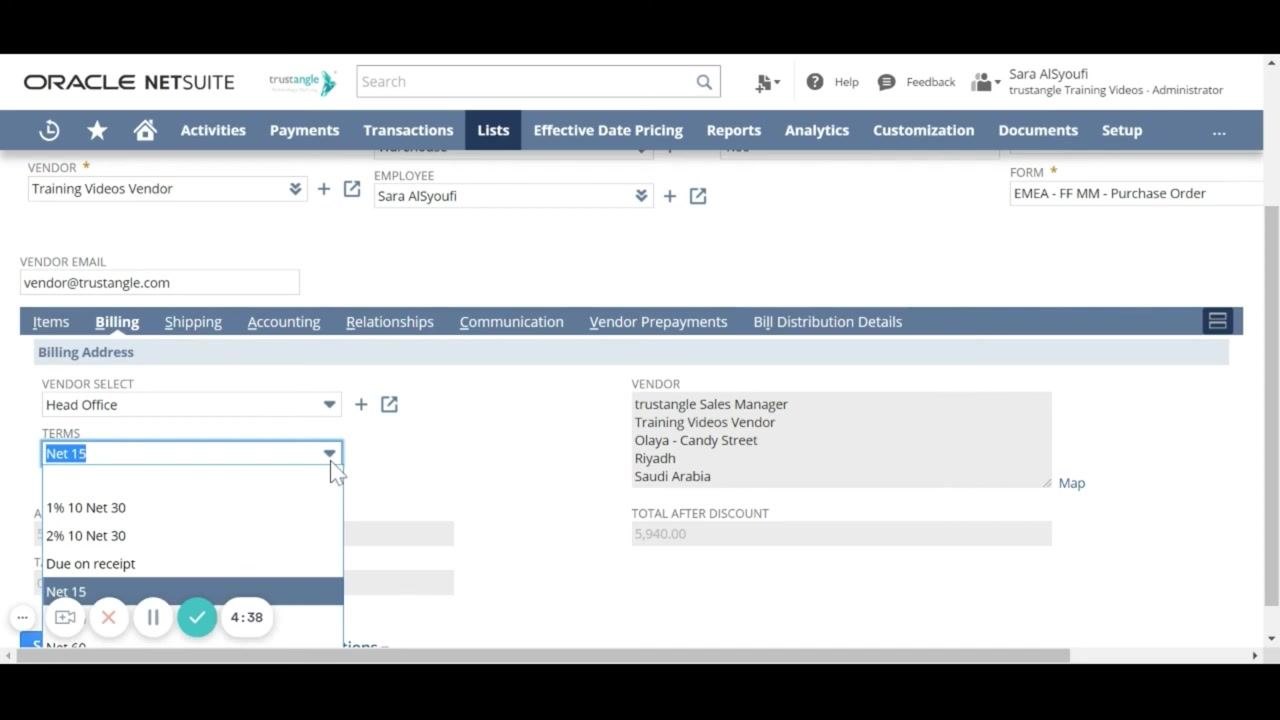Open the Lists menu
This screenshot has height=720, width=1280.
(493, 130)
